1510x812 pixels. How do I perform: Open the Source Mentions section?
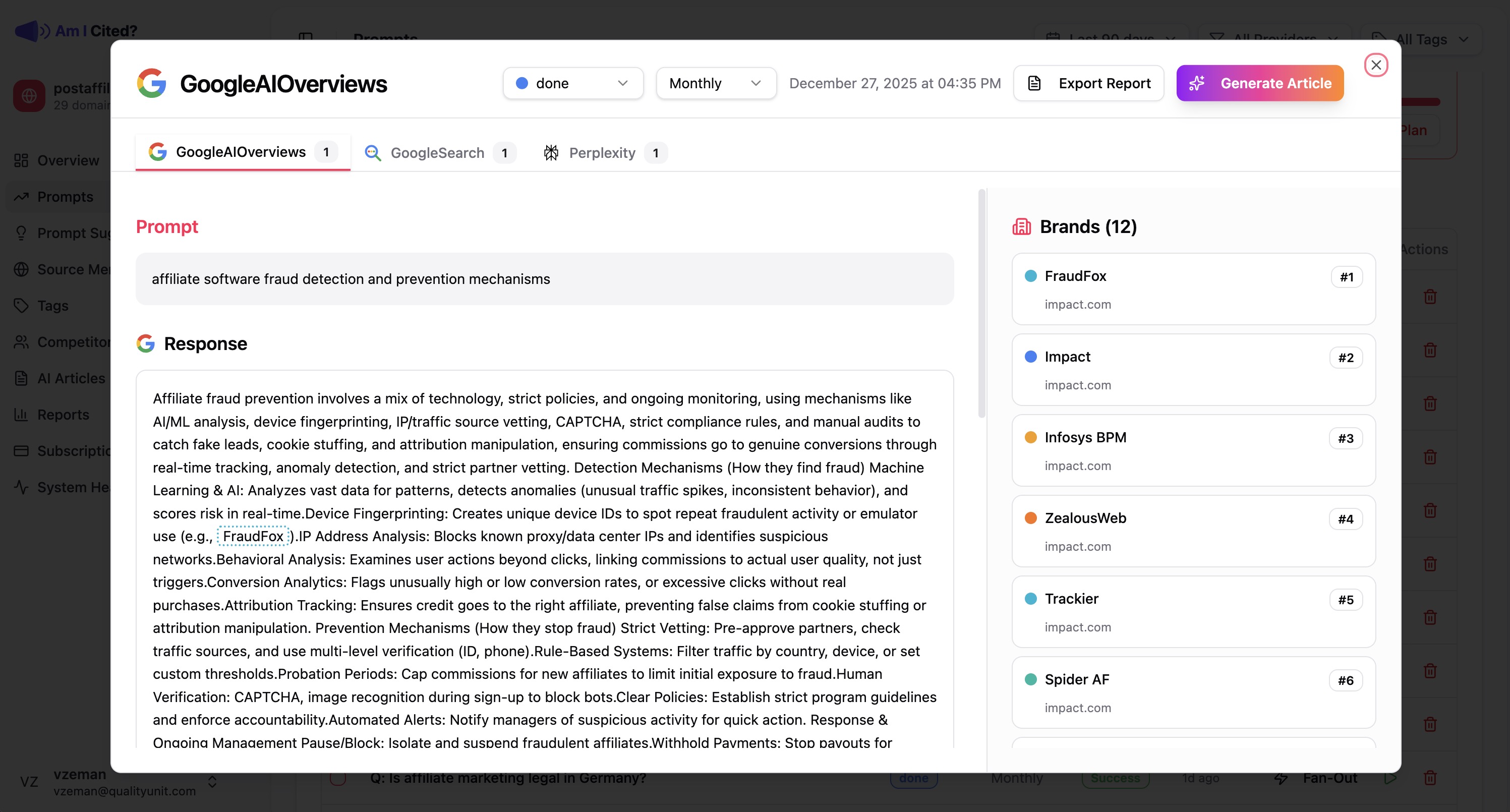point(70,269)
